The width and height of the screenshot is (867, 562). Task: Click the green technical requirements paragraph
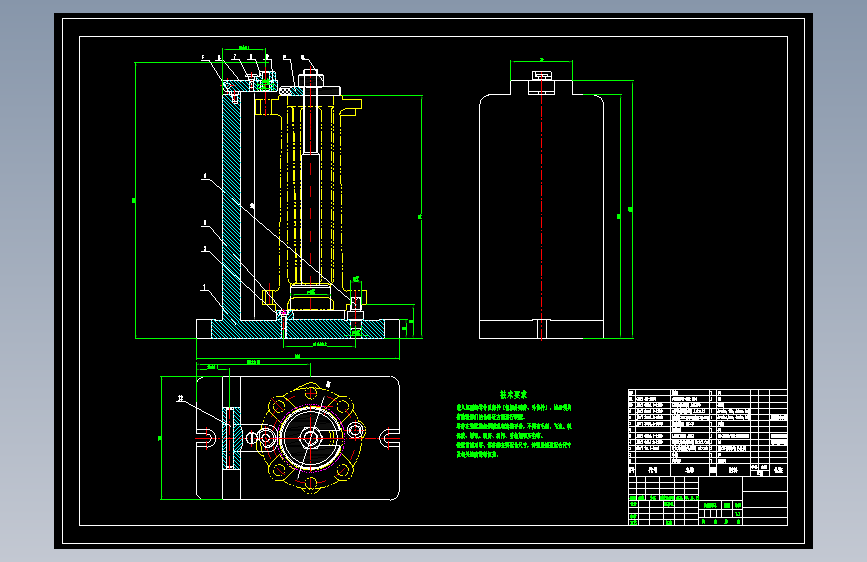point(514,431)
